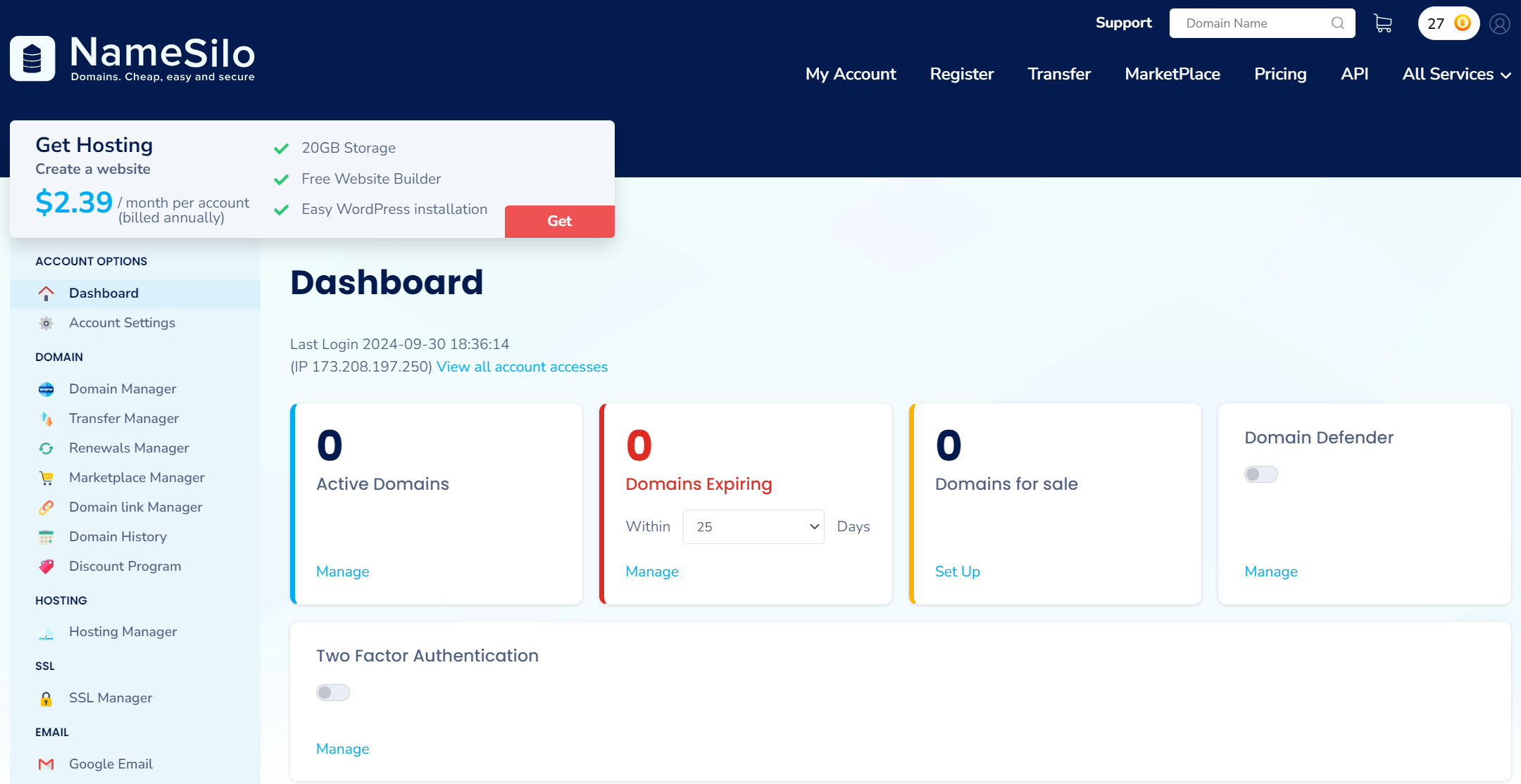
Task: Click the Domain Link Manager icon
Action: point(46,507)
